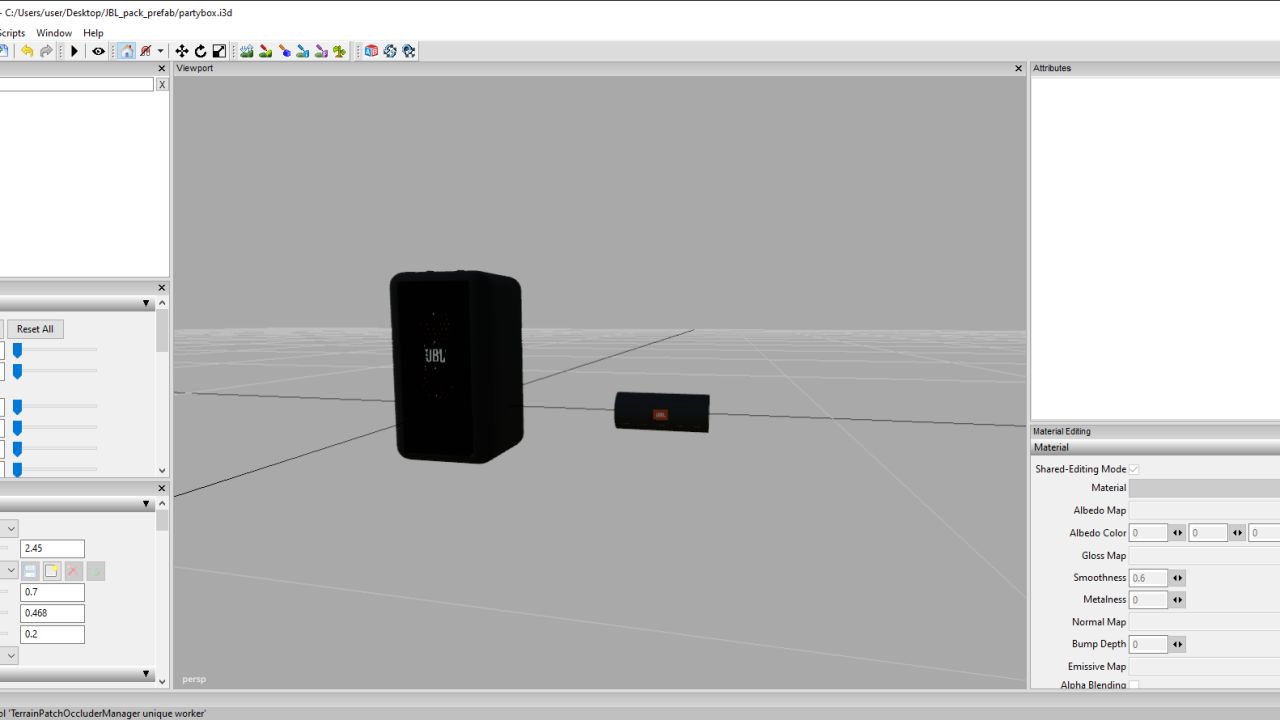The height and width of the screenshot is (720, 1280).
Task: Open the dropdown beneath the 0.2 field
Action: click(9, 656)
